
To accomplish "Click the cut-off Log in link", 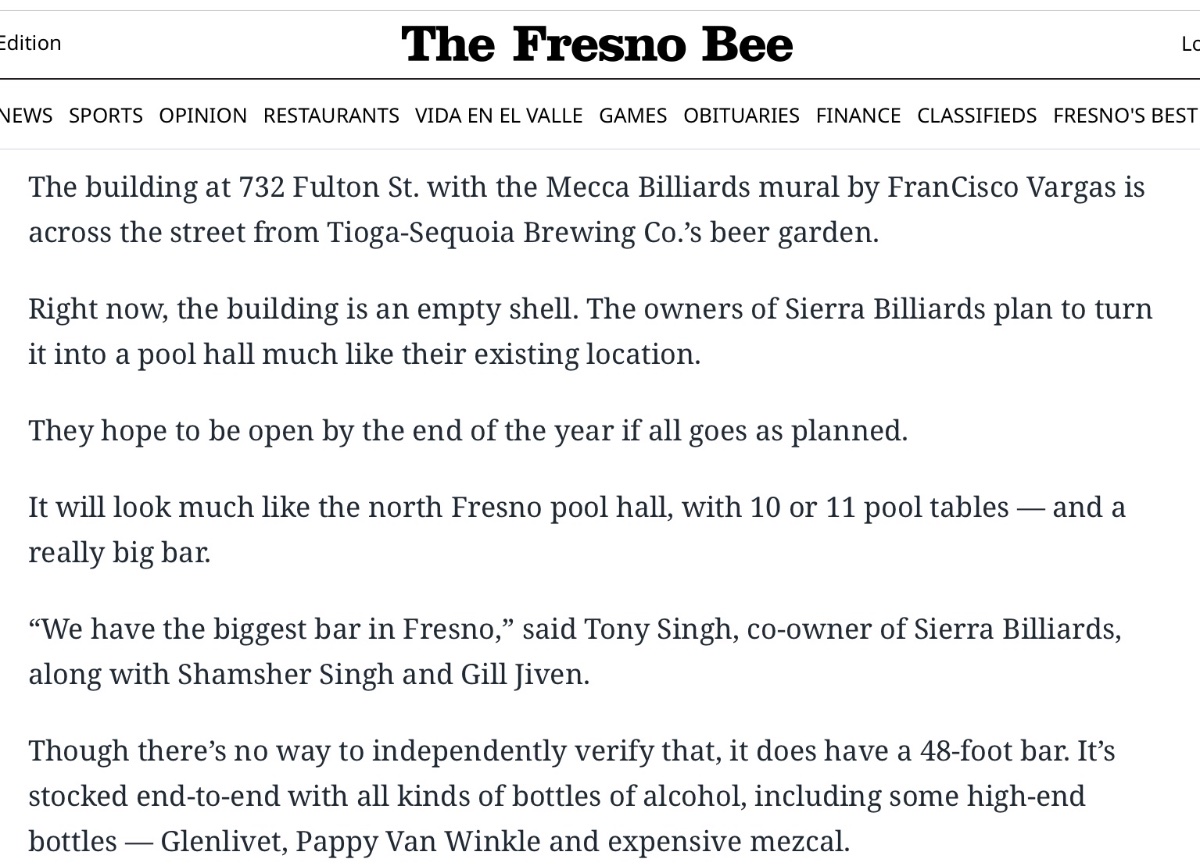I will click(x=1190, y=44).
